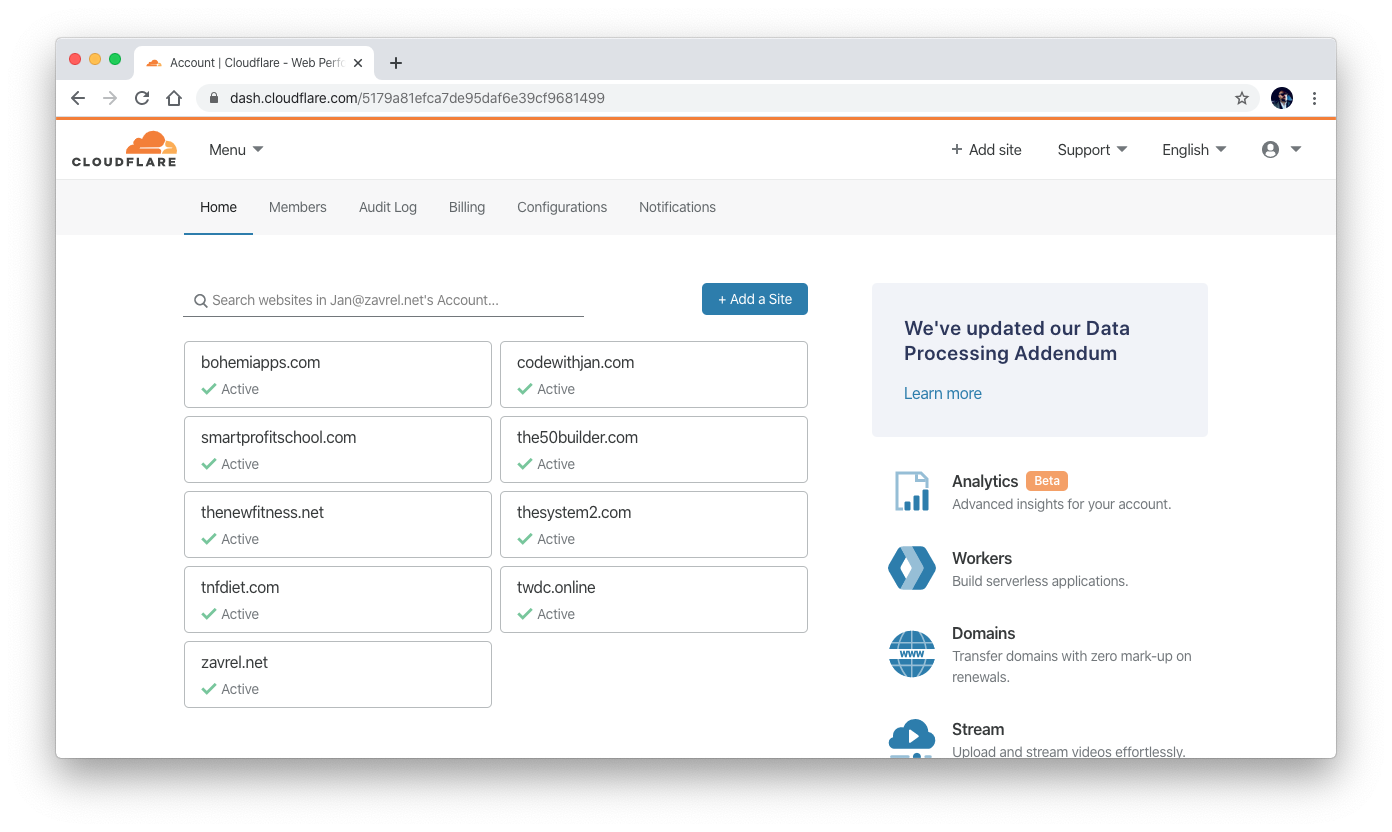Click the Stream cloud play icon

(x=912, y=738)
